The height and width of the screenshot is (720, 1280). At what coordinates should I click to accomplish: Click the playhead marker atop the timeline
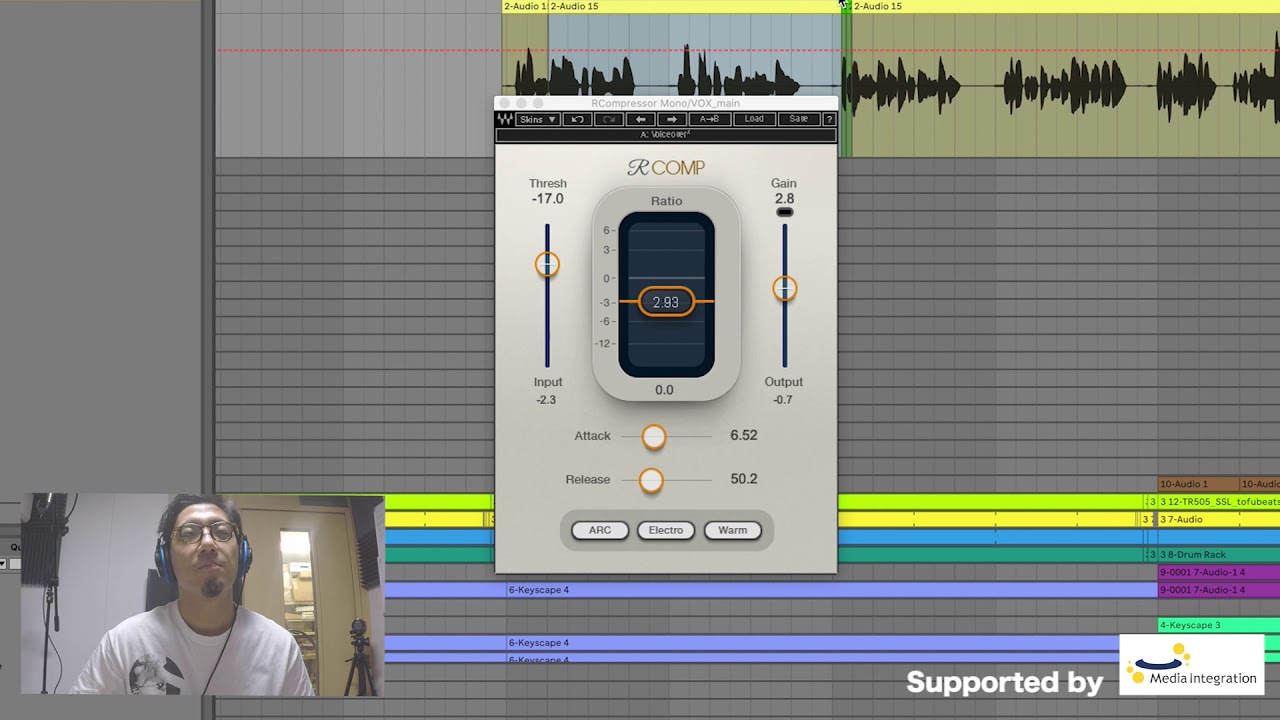844,5
